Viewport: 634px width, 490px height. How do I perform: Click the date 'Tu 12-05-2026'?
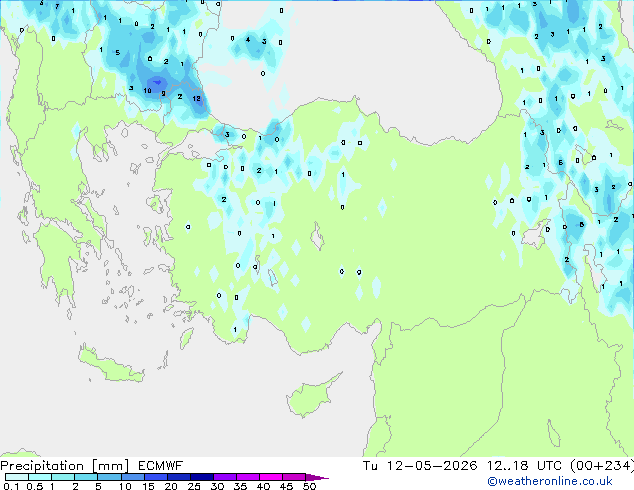coord(420,466)
